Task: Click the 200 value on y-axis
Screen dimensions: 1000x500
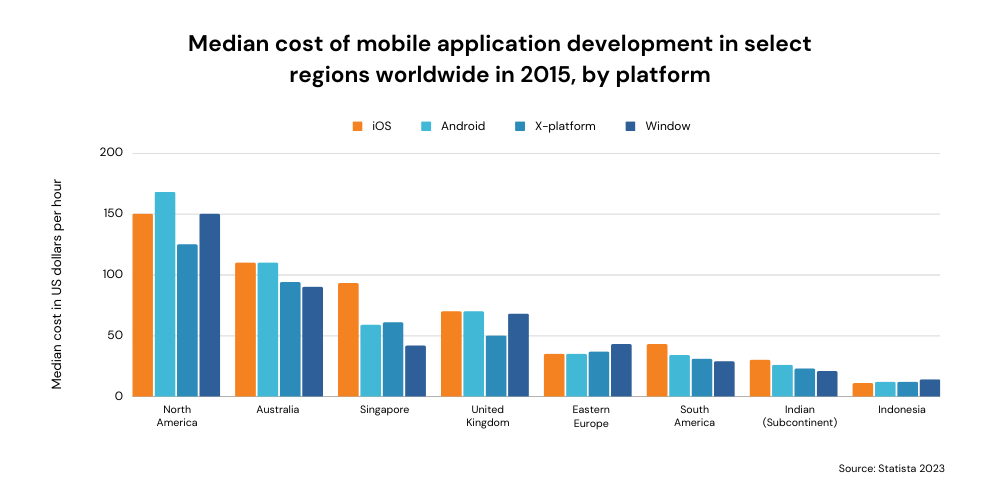Action: click(111, 153)
